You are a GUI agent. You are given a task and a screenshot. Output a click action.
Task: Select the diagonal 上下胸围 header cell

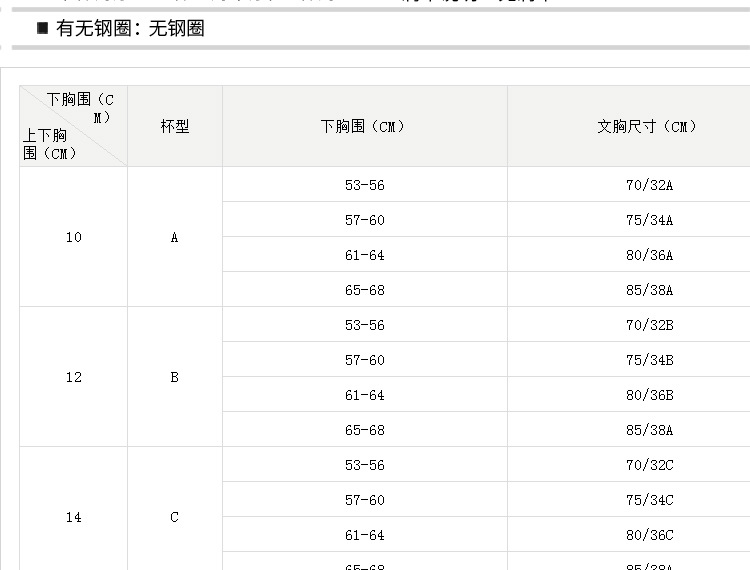(x=74, y=127)
